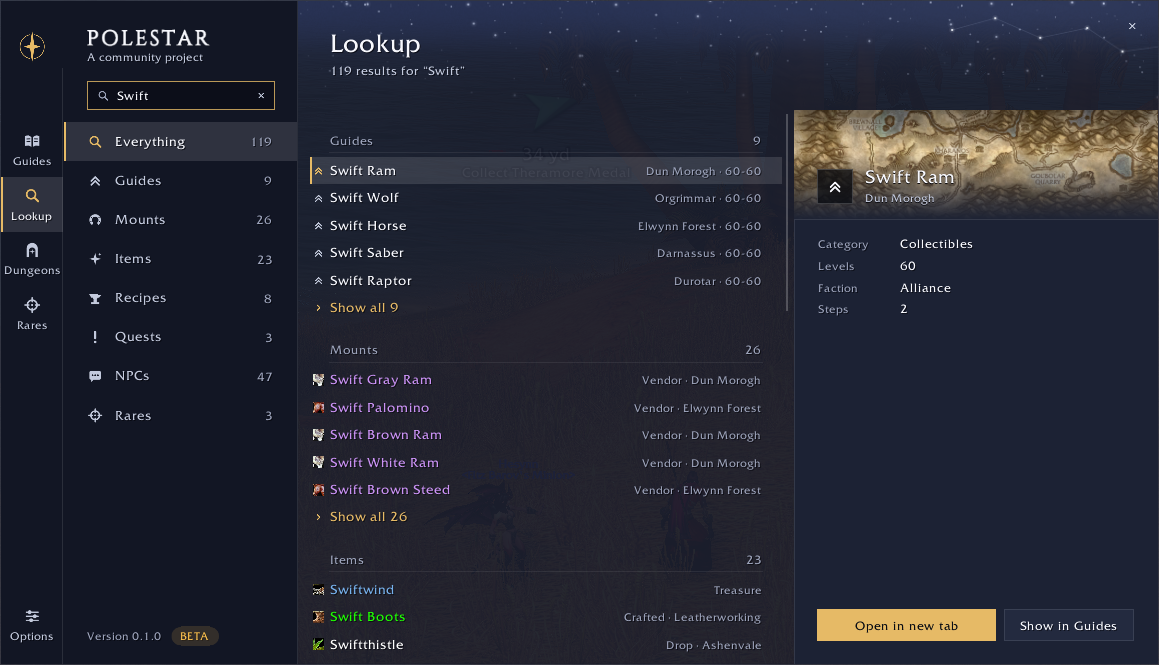Click the Swift Ram guide chevron badge
Image resolution: width=1159 pixels, height=665 pixels.
coord(835,187)
